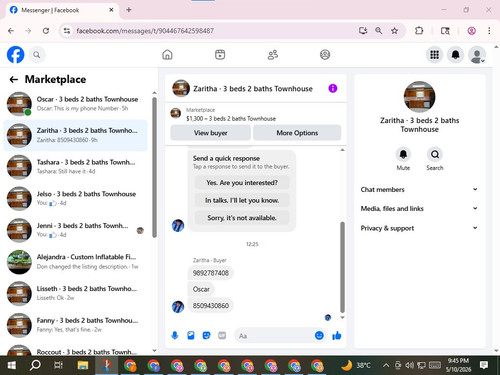This screenshot has height=375, width=500.
Task: Open Facebook notifications bell
Action: pos(455,55)
